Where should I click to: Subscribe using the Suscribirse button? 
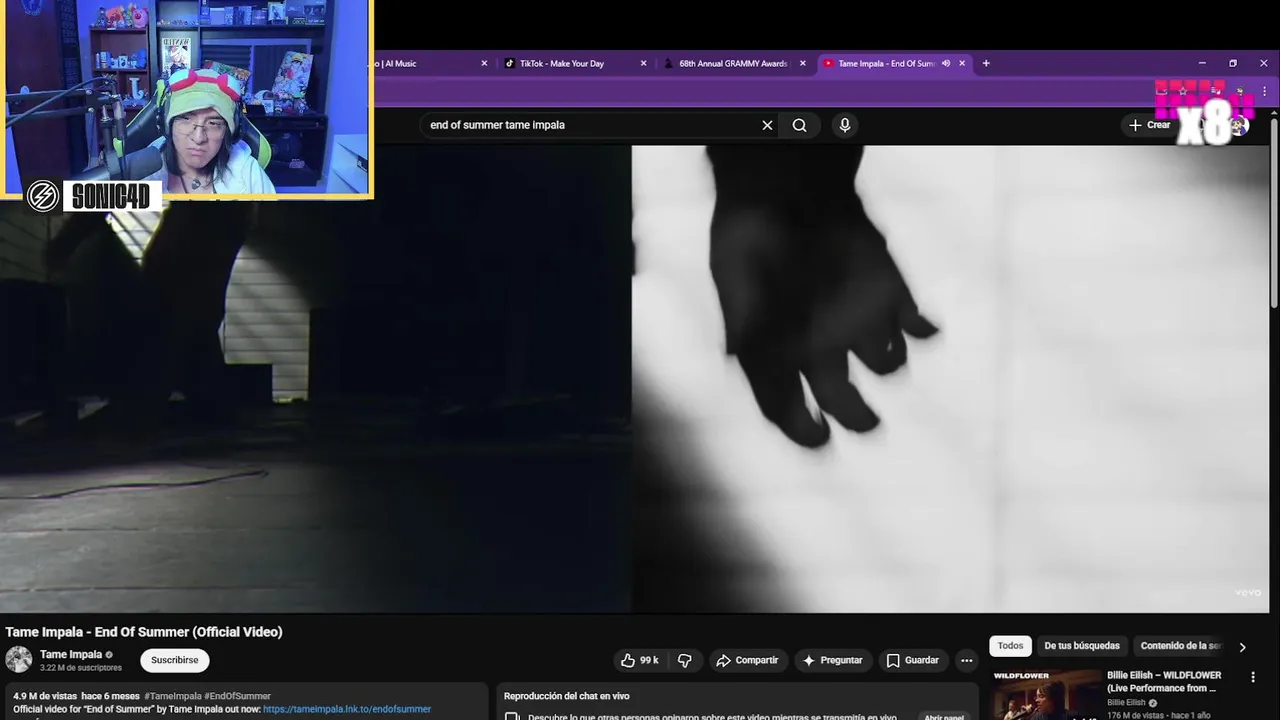pyautogui.click(x=175, y=660)
